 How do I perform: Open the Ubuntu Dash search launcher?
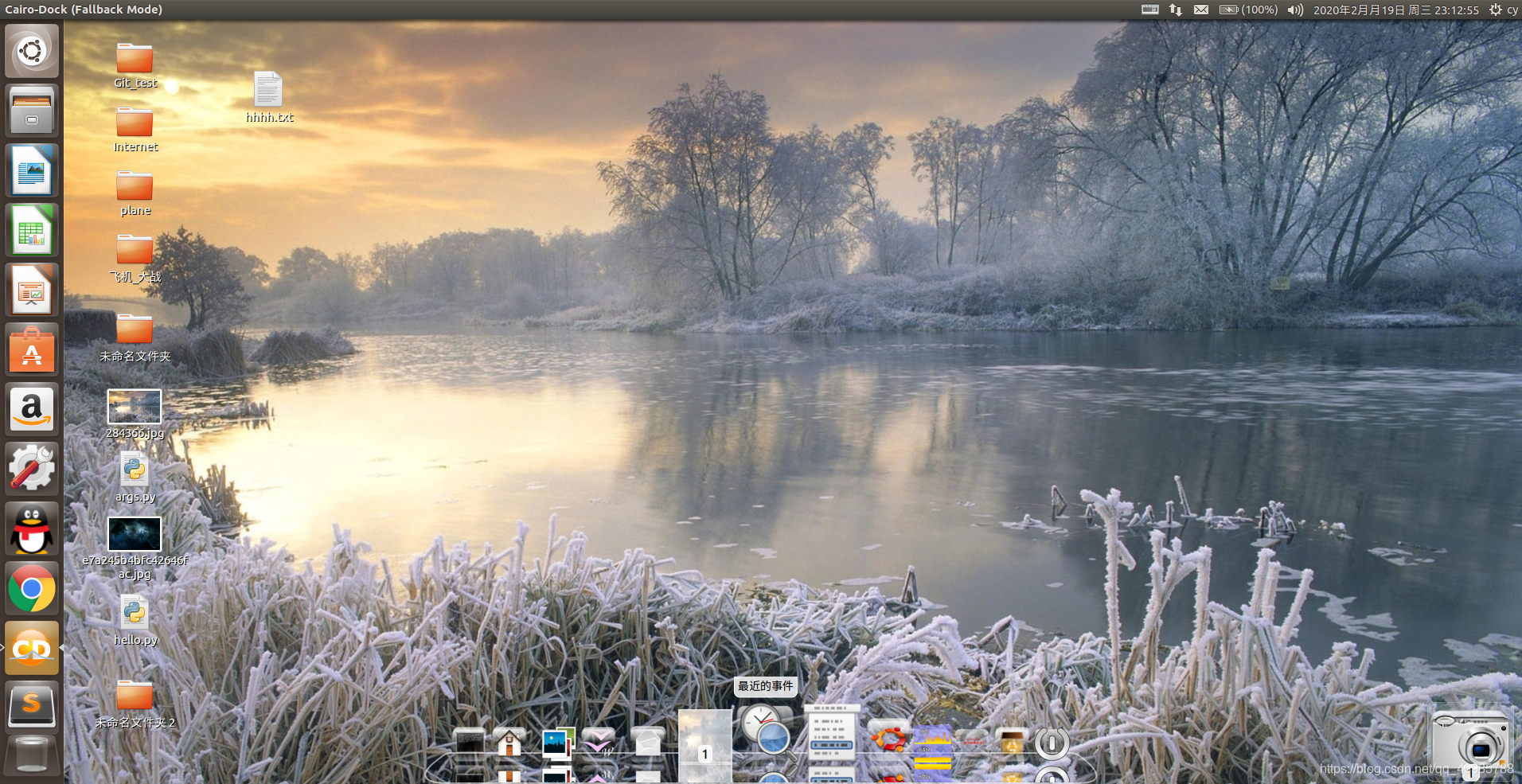pos(32,52)
